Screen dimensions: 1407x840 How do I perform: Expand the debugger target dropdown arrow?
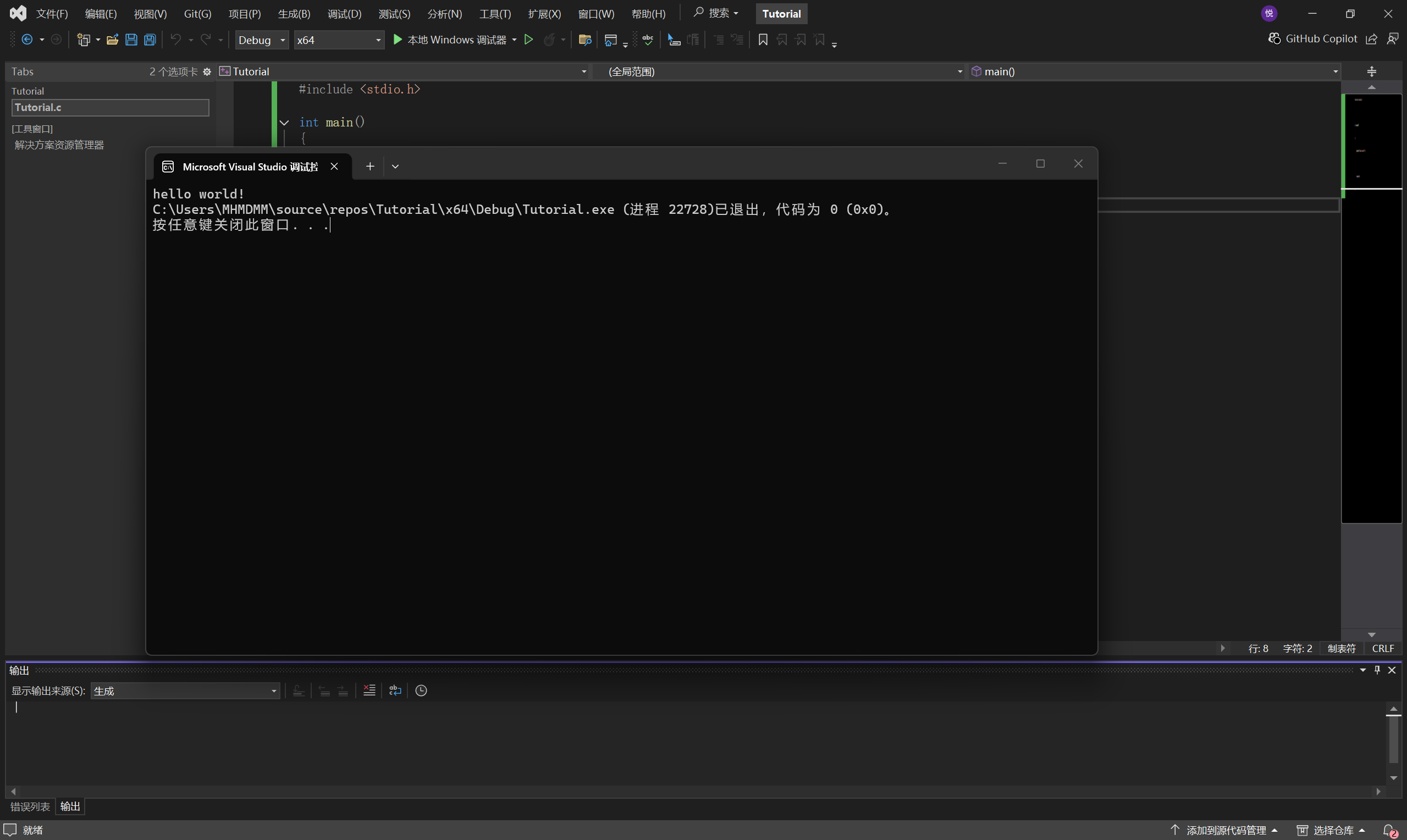[514, 40]
